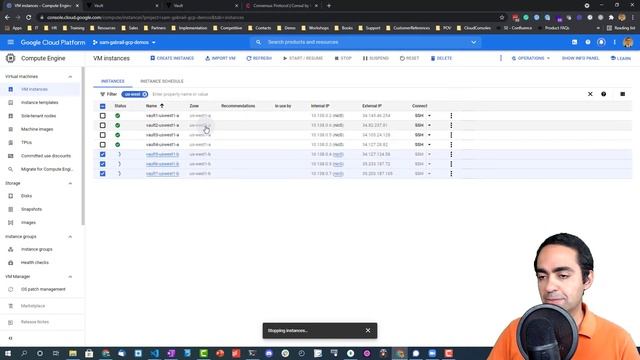Open more actions for the vault7 row
This screenshot has height=360, width=640.
451,173
